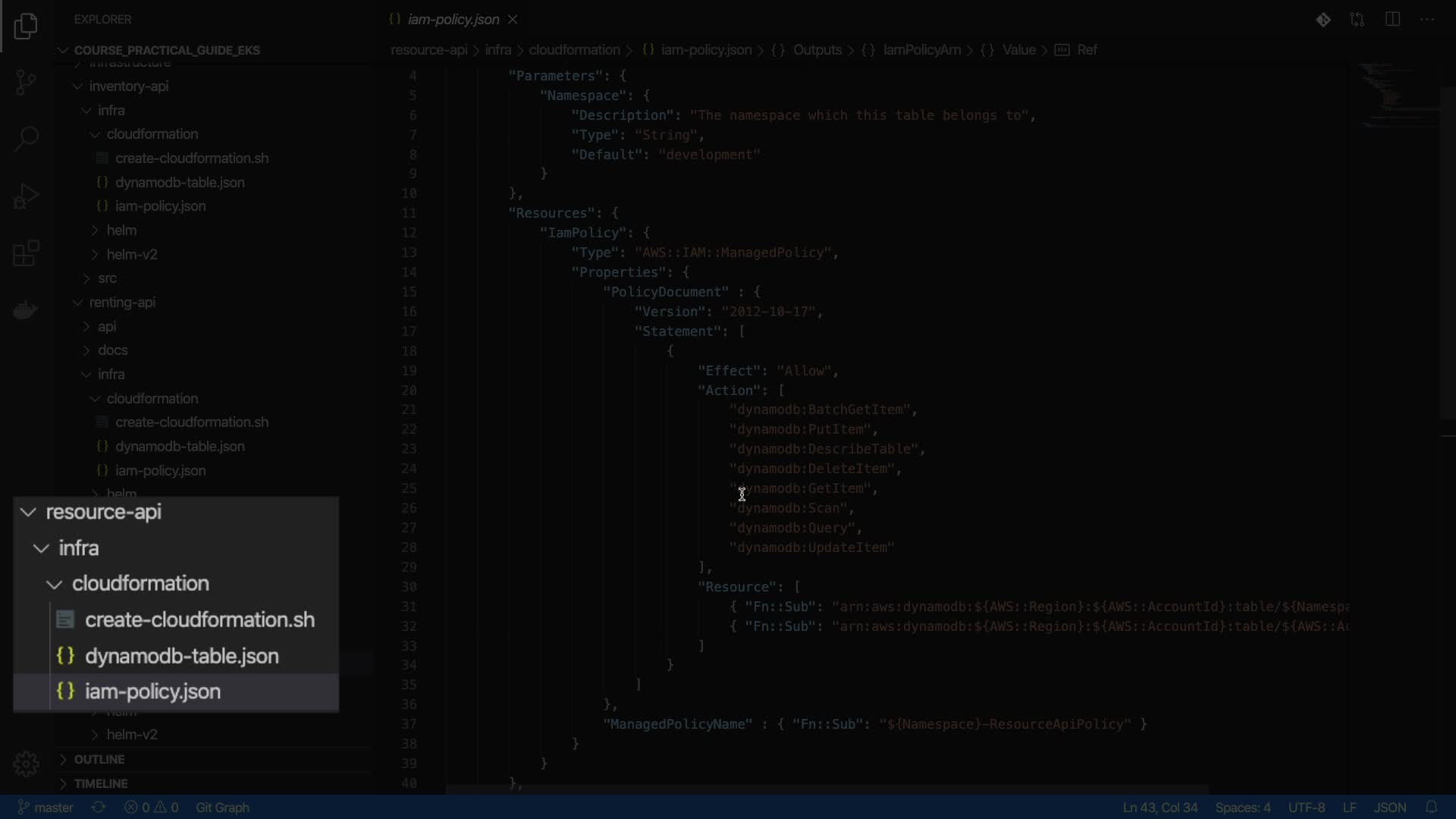1456x819 pixels.
Task: Open the Manage gear icon
Action: 26,764
